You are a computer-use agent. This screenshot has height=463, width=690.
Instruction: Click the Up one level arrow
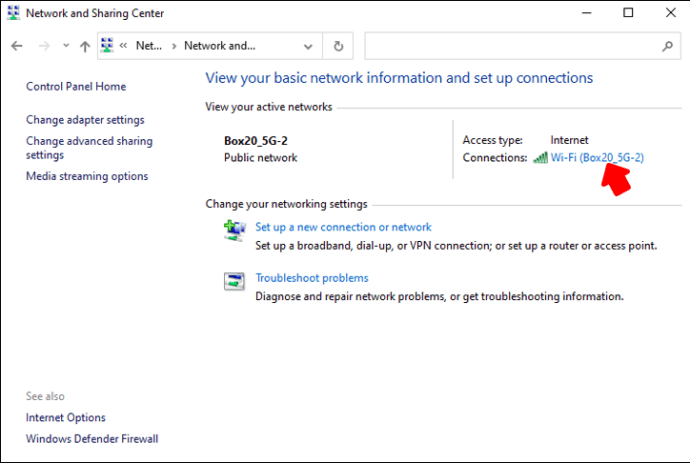pos(85,46)
